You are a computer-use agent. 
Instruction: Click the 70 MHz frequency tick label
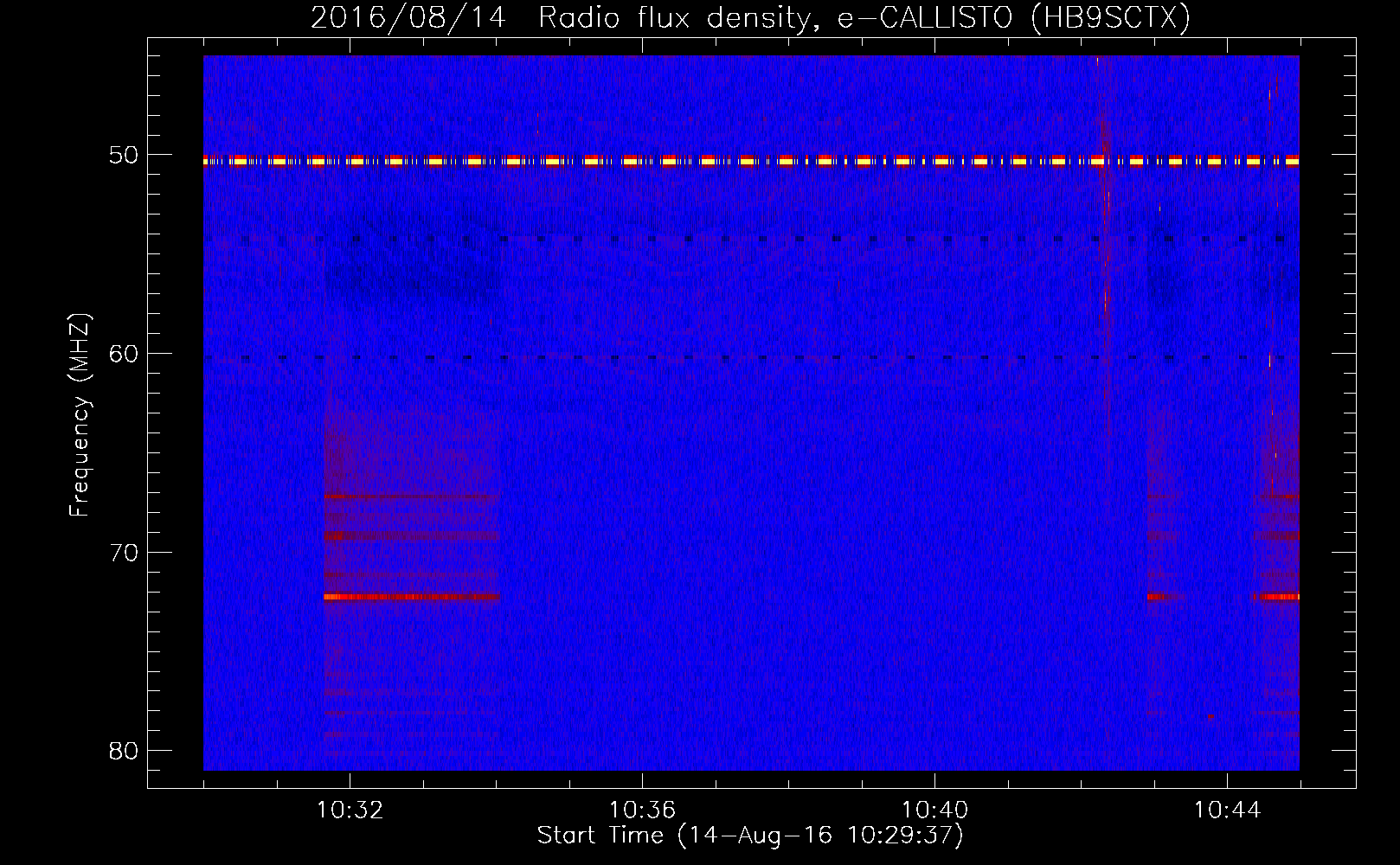coord(124,552)
